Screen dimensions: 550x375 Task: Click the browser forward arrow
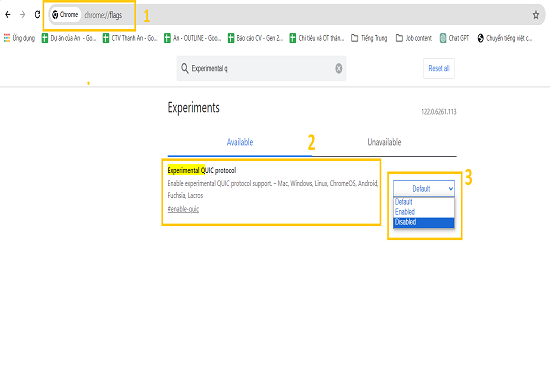(x=22, y=14)
